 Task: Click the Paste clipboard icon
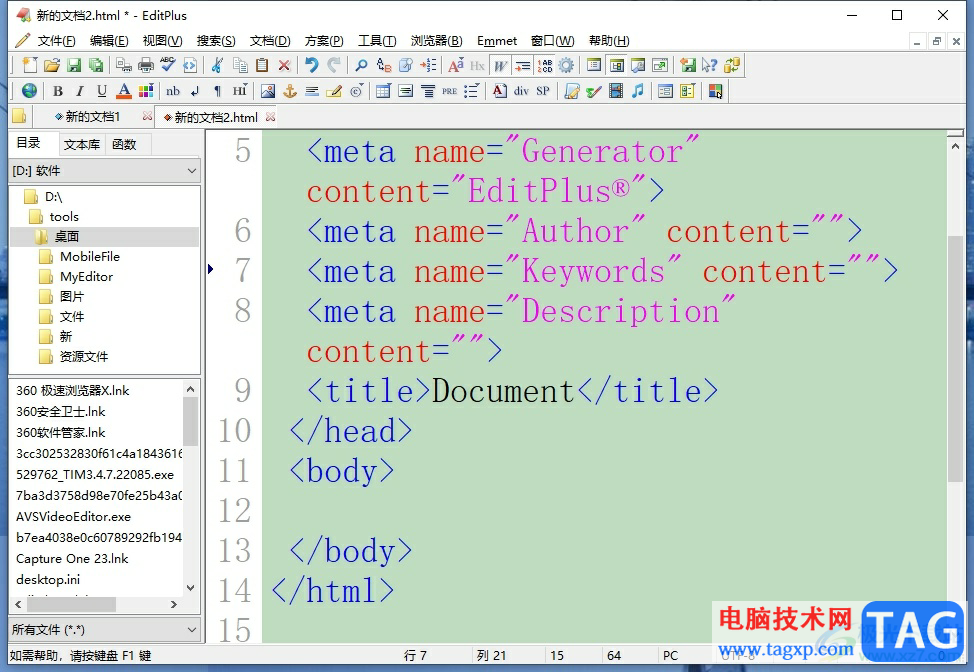[262, 65]
